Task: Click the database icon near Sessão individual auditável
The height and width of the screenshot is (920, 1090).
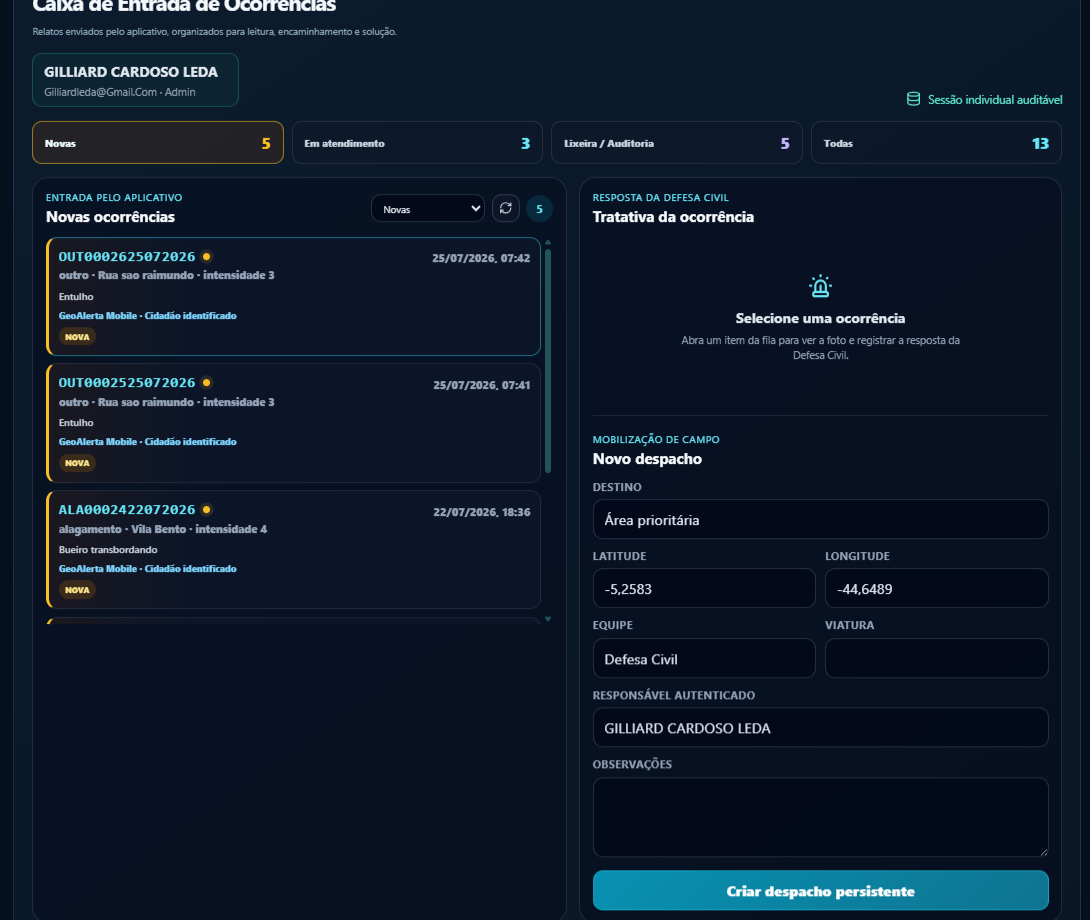Action: 913,99
